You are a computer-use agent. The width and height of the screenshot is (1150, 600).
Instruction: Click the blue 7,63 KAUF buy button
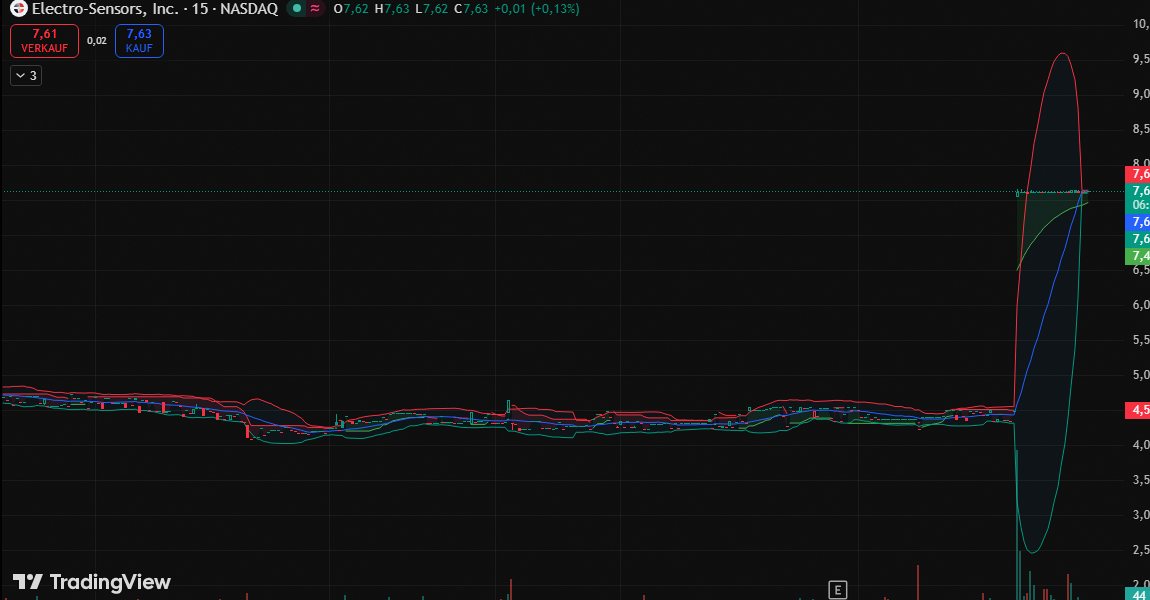139,41
